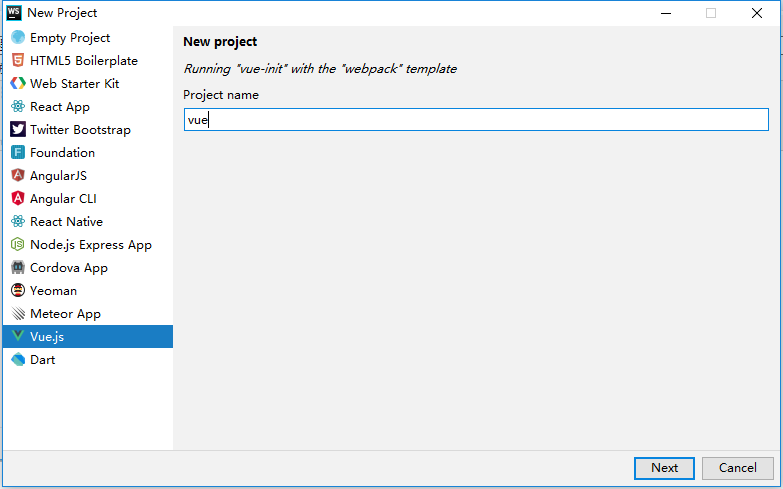Click the AngularJS shield icon
This screenshot has height=489, width=783.
[x=18, y=176]
